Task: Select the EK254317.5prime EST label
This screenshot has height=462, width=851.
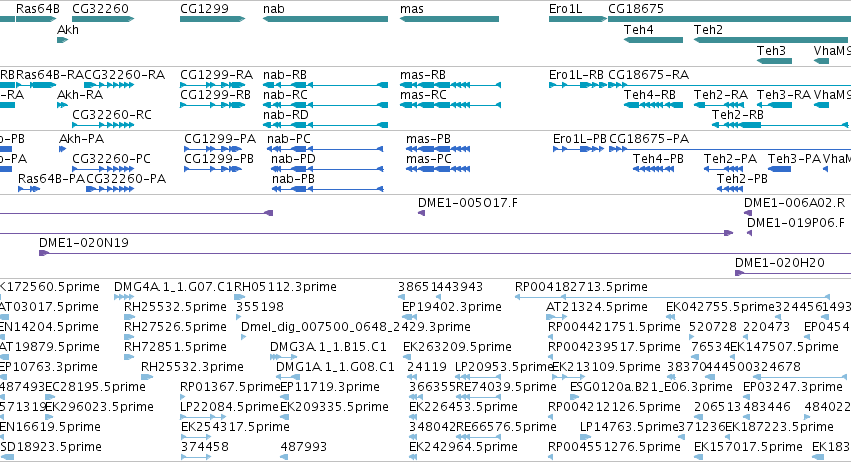Action: coord(235,427)
